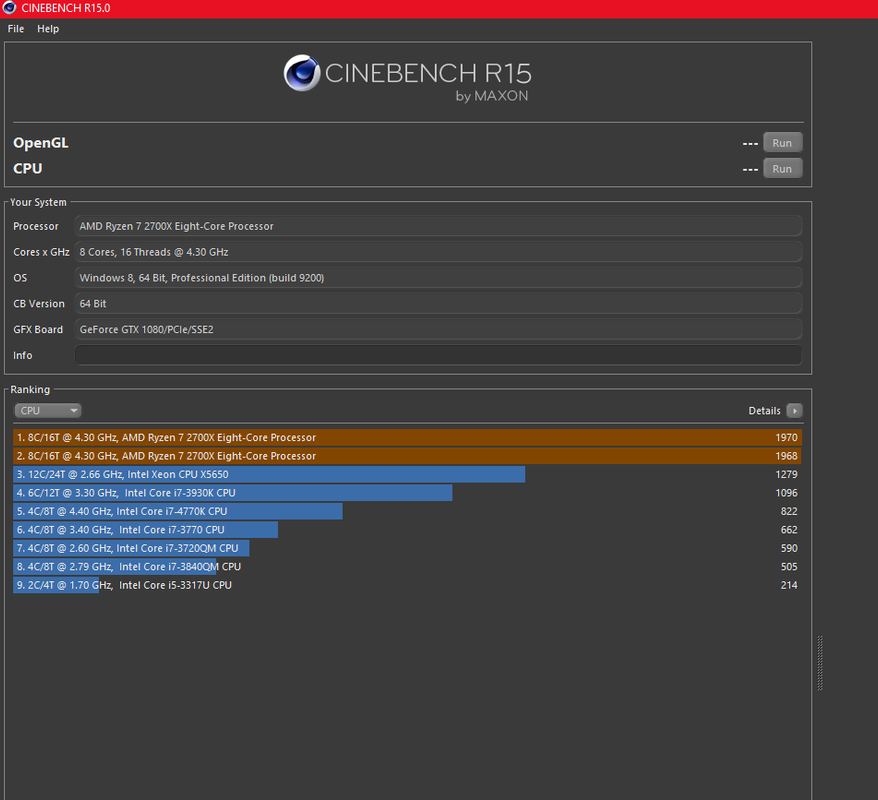The height and width of the screenshot is (800, 878).
Task: Select the Intel Core i7-3840QM ranking row
Action: (407, 567)
